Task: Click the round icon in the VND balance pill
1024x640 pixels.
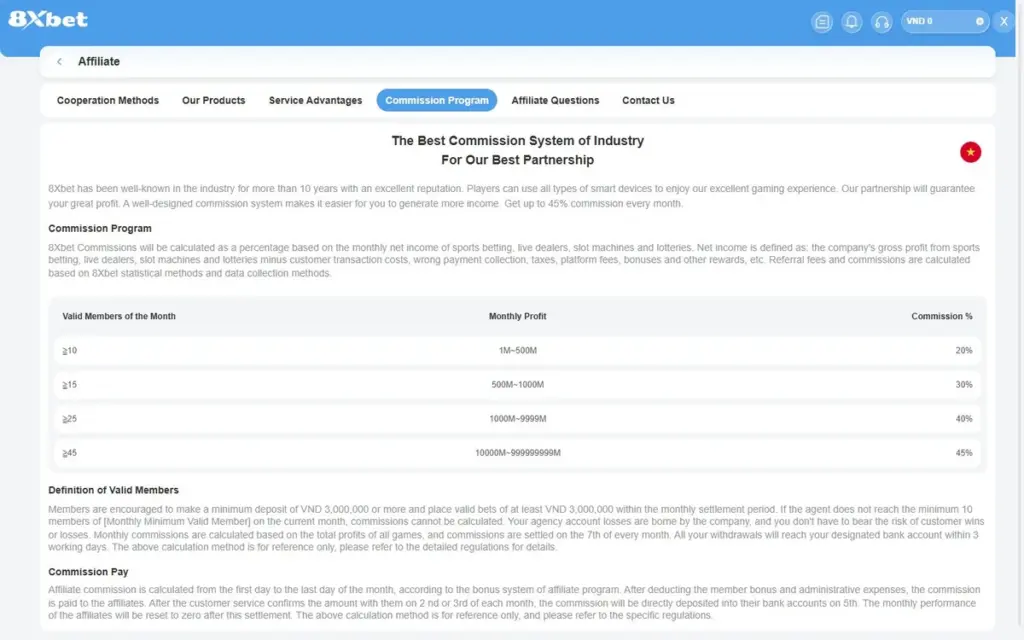Action: [x=980, y=22]
